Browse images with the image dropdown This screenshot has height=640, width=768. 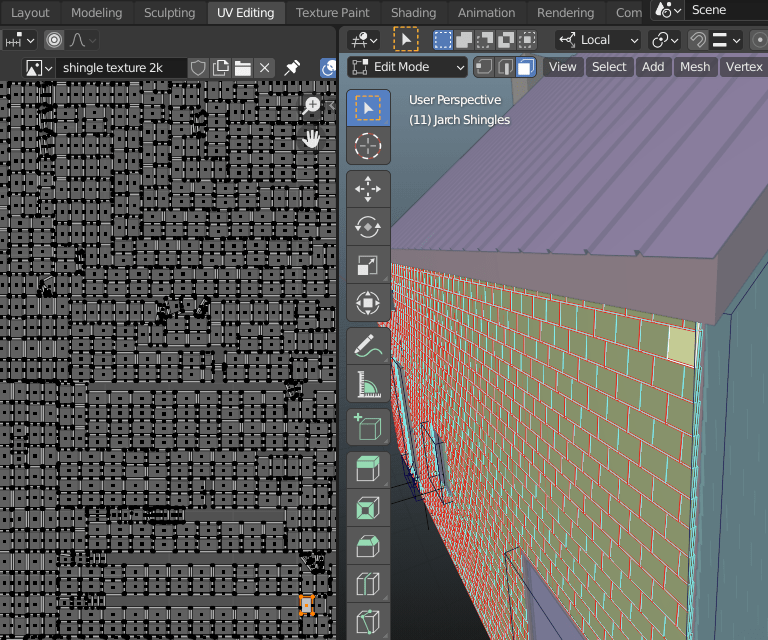[x=39, y=68]
